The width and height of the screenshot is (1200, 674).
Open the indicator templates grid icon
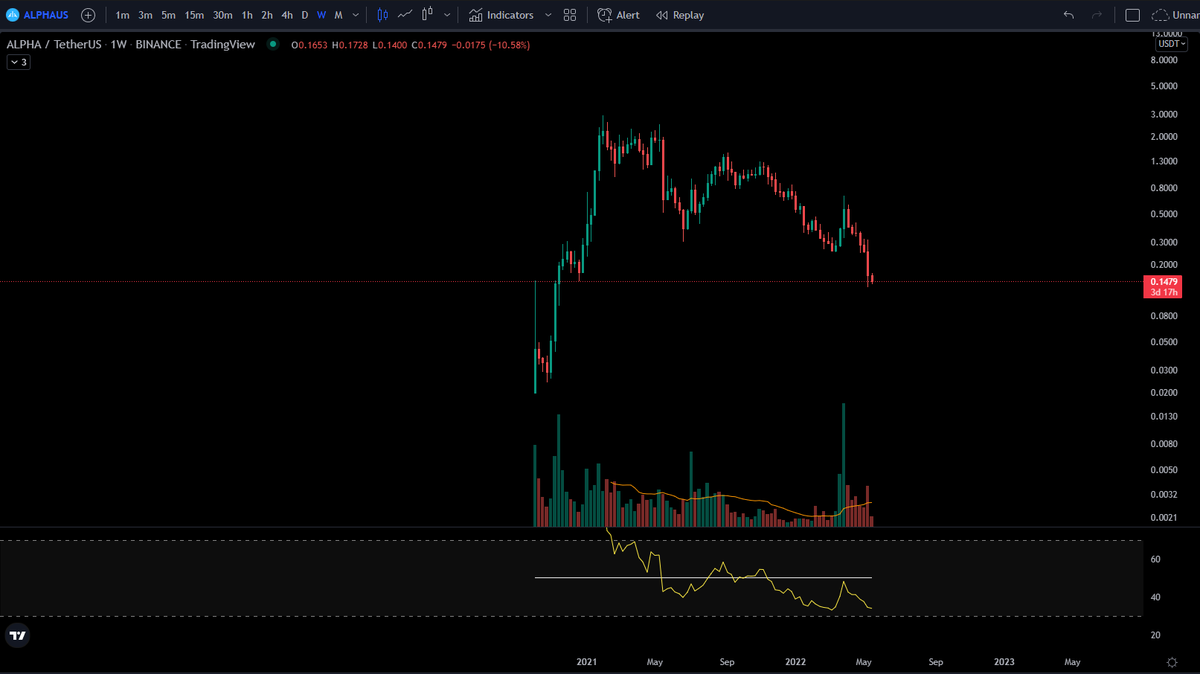pyautogui.click(x=570, y=15)
